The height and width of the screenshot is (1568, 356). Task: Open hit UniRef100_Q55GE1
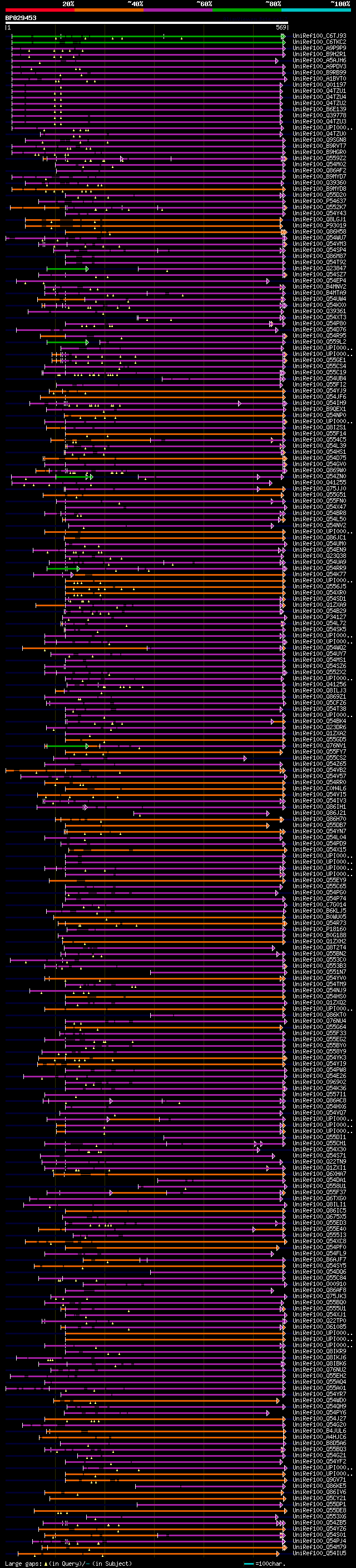point(319,360)
